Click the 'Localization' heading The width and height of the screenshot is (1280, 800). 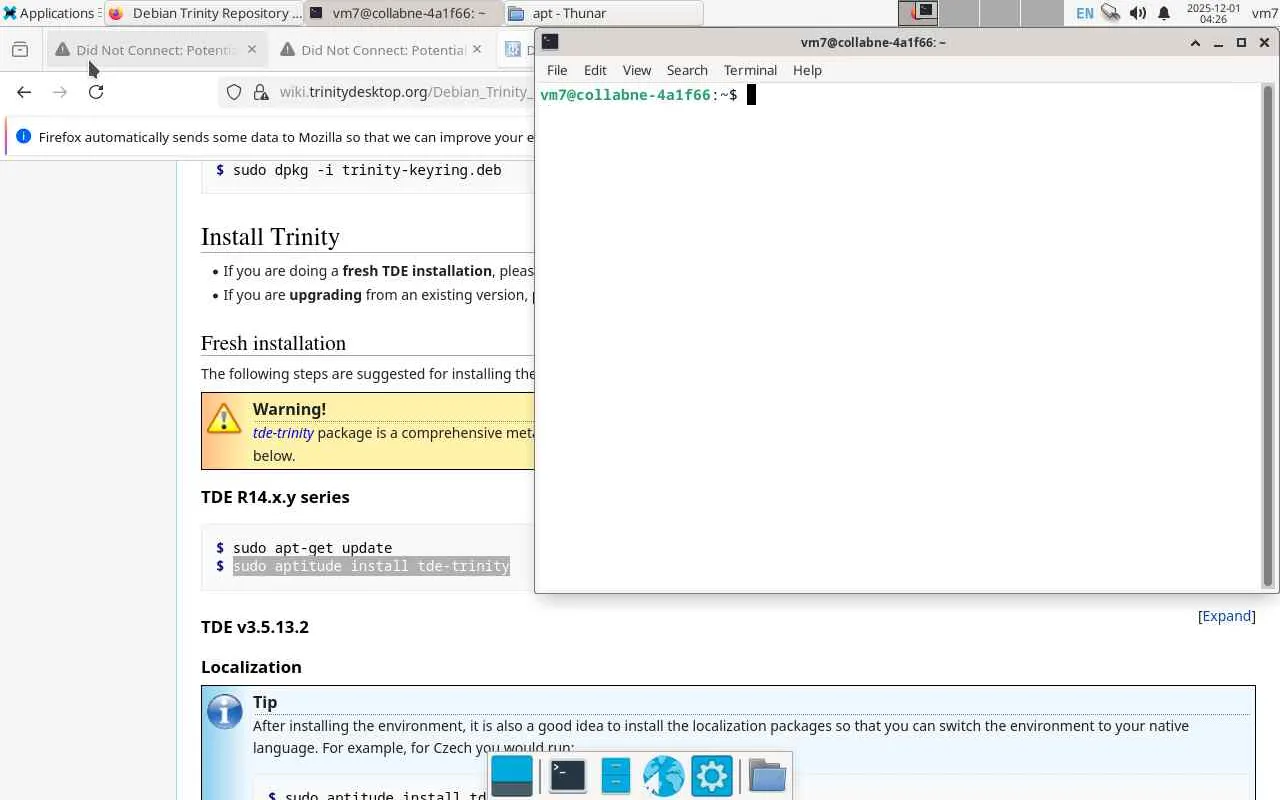tap(251, 667)
